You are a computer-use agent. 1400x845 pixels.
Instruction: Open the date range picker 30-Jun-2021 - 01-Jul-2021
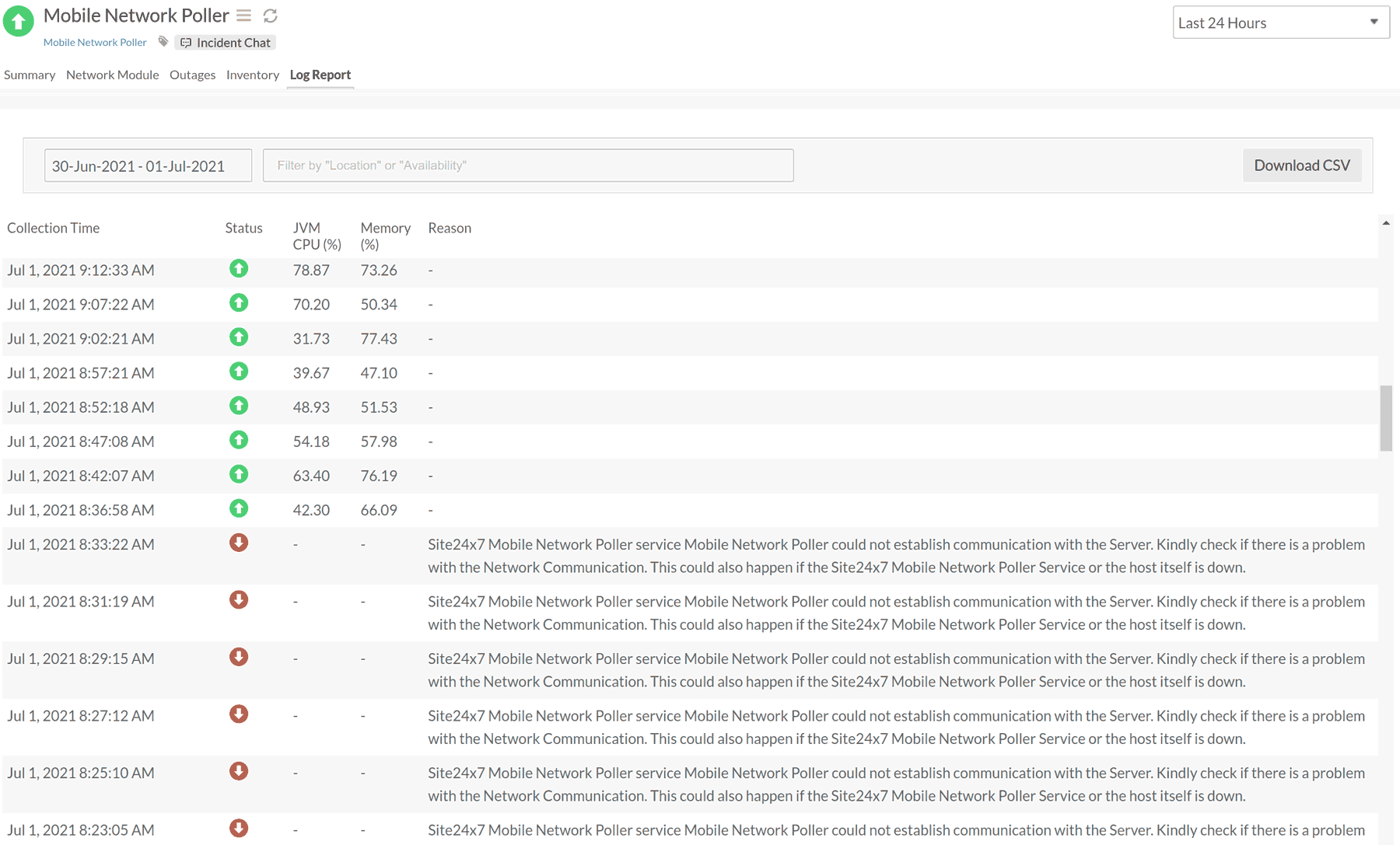[148, 166]
